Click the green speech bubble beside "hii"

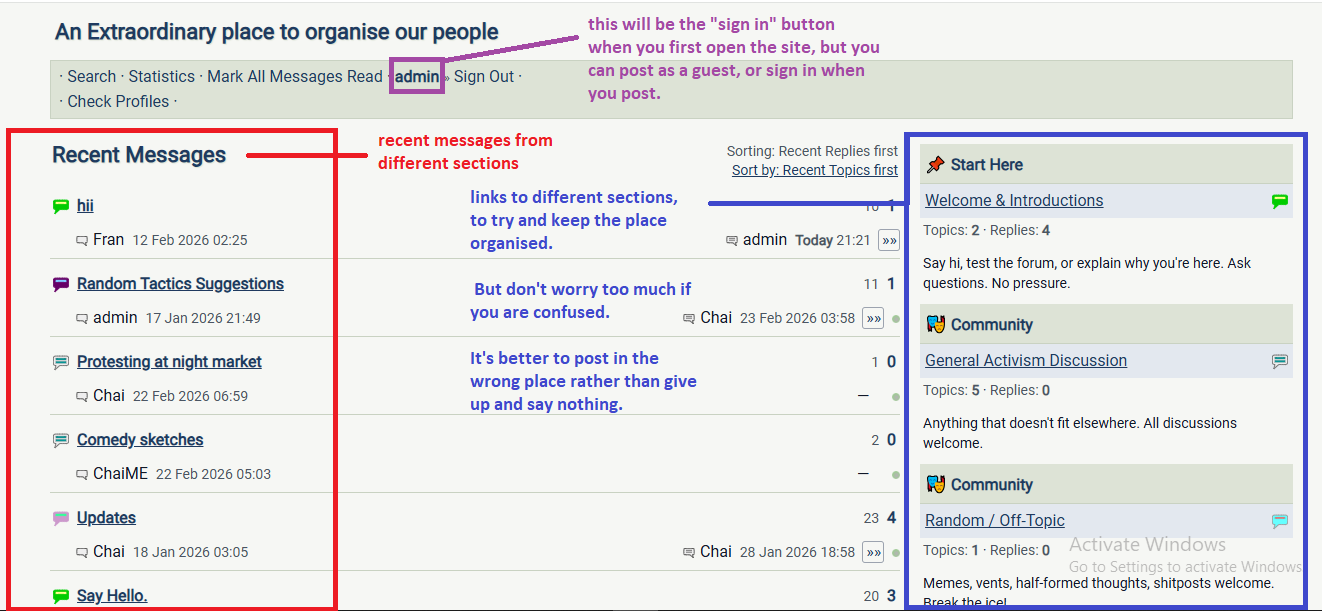pos(61,207)
